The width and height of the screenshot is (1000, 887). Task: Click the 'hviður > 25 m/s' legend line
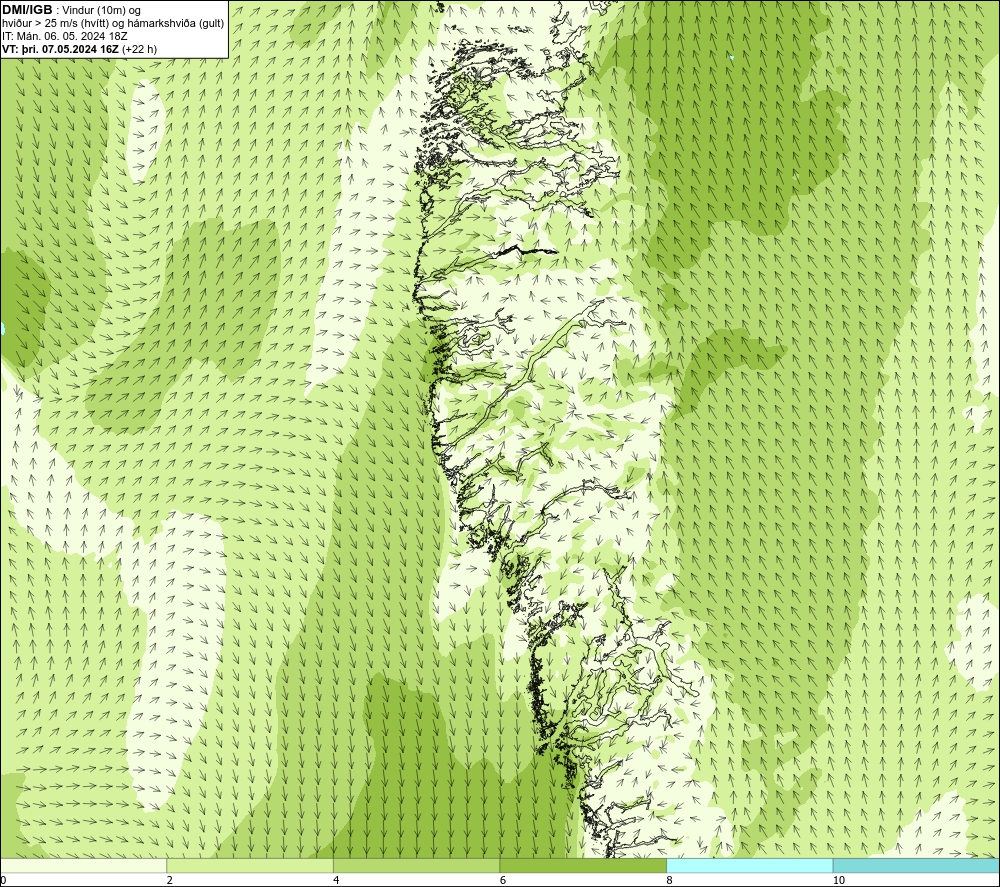coord(113,23)
